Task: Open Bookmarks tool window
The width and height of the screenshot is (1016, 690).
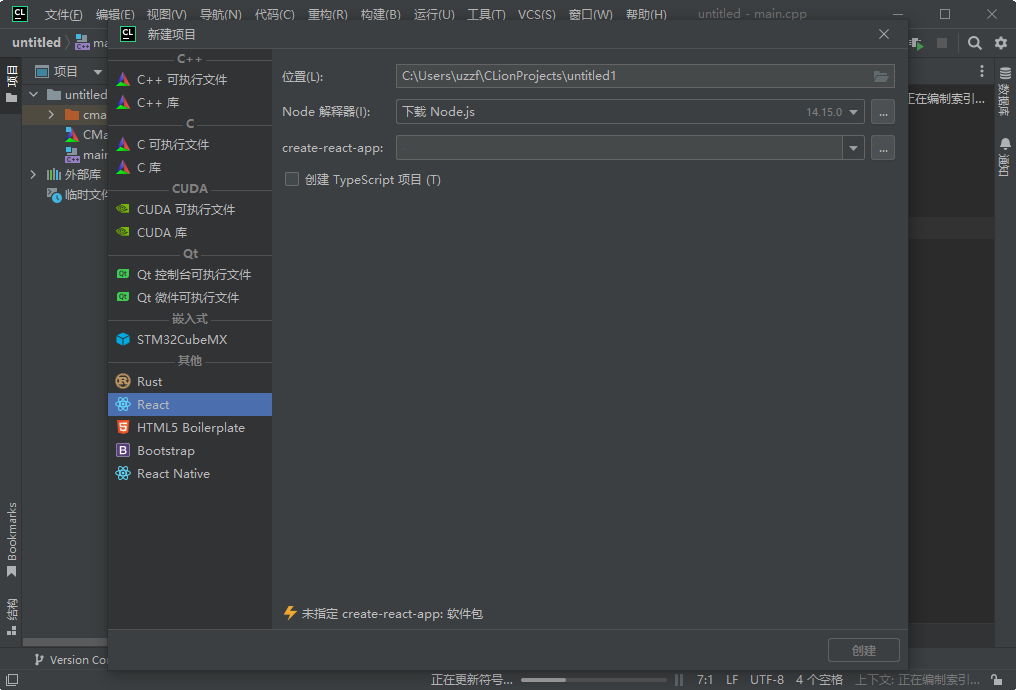Action: (x=12, y=539)
